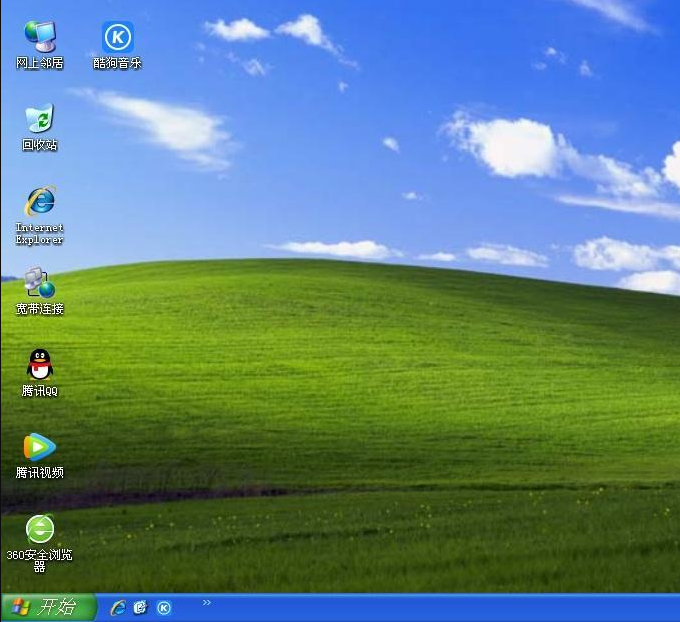The image size is (680, 622).
Task: Launch Internet Explorer from the quick launch bar
Action: pyautogui.click(x=118, y=607)
